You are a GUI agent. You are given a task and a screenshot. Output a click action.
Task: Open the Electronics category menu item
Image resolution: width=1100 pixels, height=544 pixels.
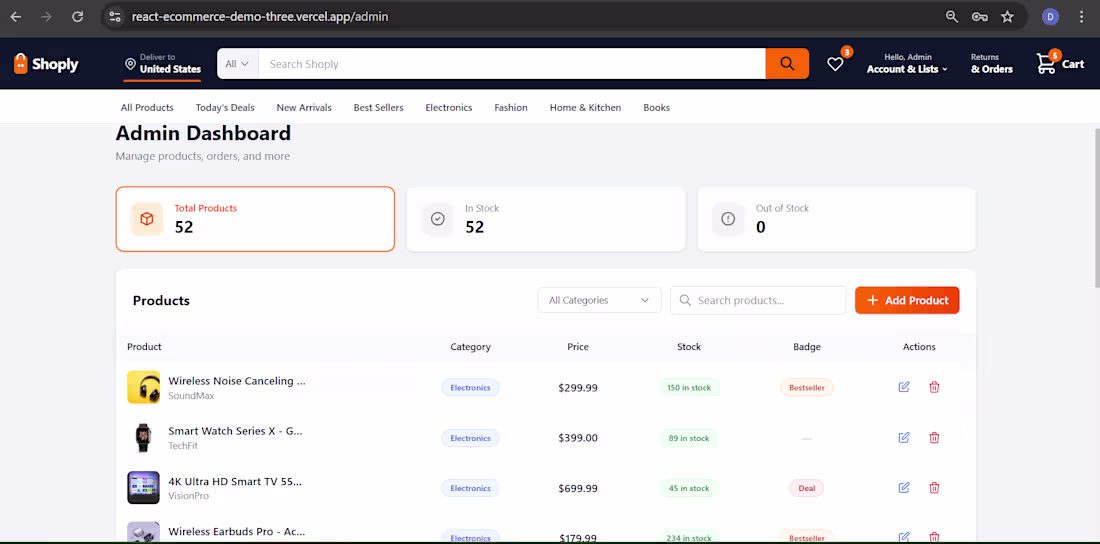[x=449, y=107]
